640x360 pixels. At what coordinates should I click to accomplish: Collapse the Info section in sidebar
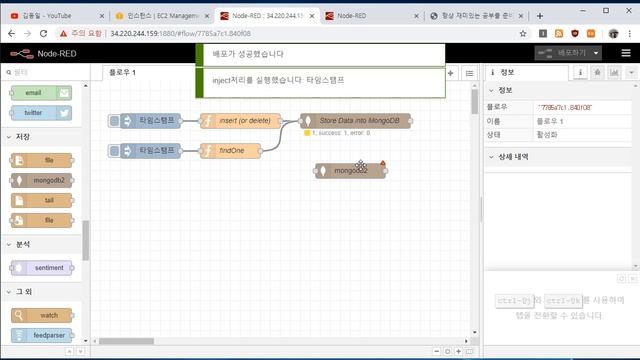(x=558, y=91)
